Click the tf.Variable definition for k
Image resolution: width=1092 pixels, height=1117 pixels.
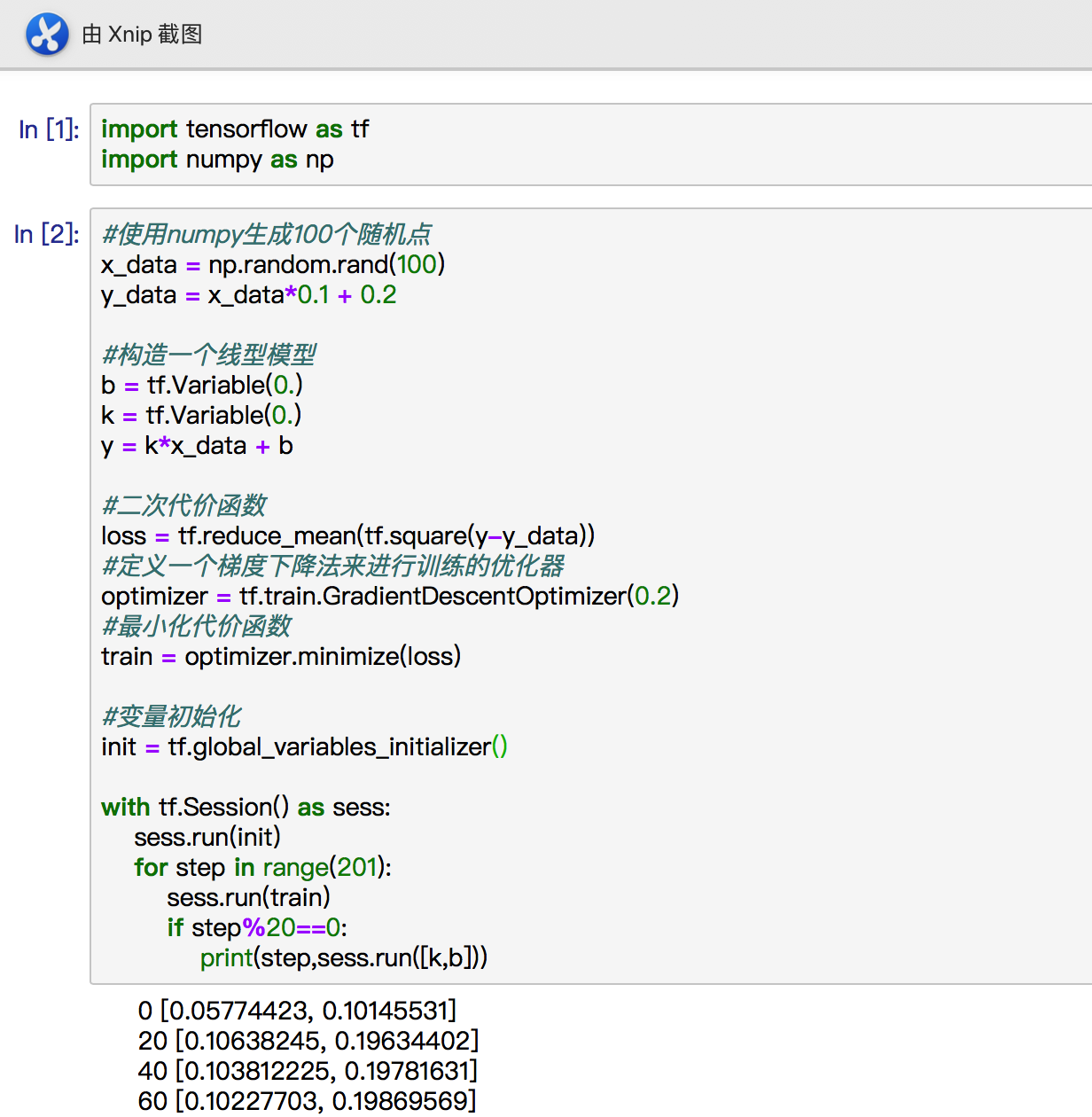[201, 415]
